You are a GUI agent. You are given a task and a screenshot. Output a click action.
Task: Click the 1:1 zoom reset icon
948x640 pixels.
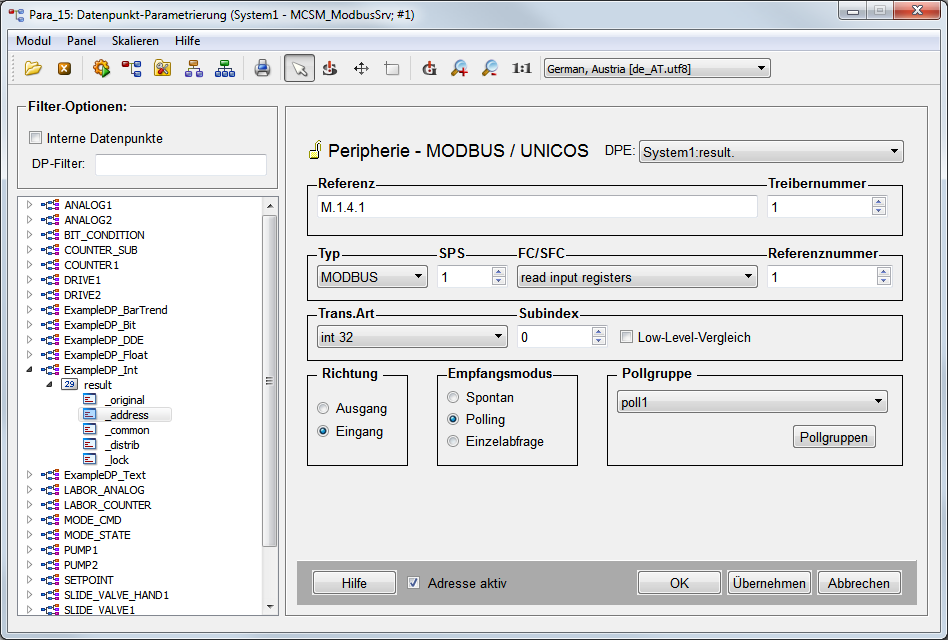point(521,68)
